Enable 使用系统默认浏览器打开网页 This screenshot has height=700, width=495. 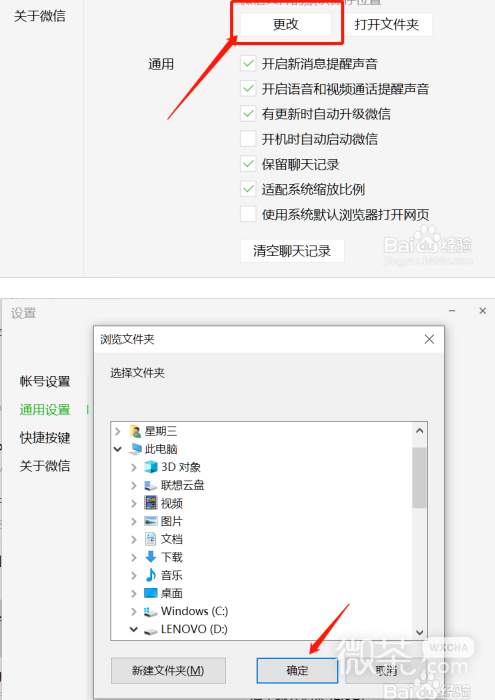(248, 214)
